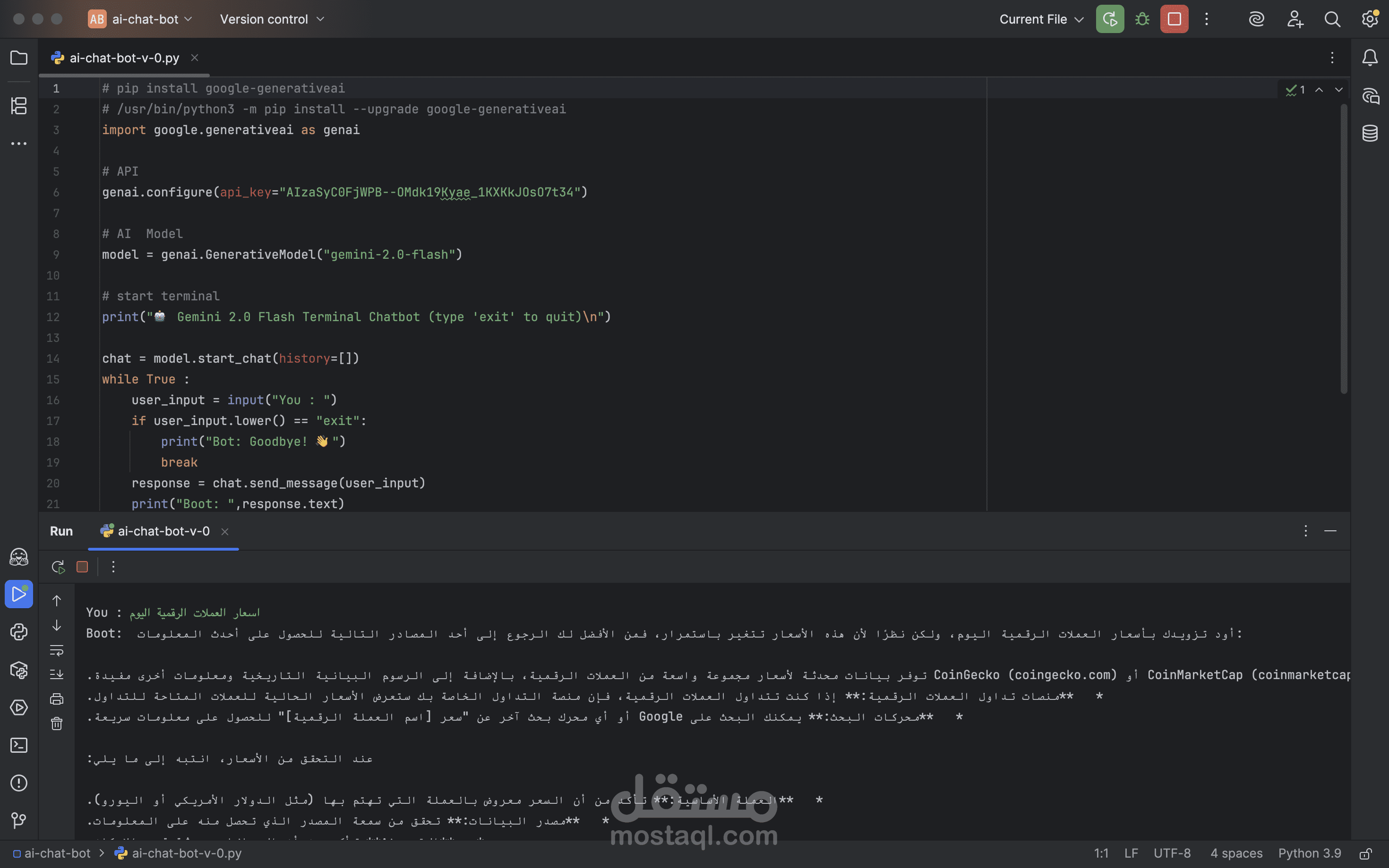The height and width of the screenshot is (868, 1389).
Task: Change 4 spaces indent setting in status bar
Action: click(x=1236, y=854)
